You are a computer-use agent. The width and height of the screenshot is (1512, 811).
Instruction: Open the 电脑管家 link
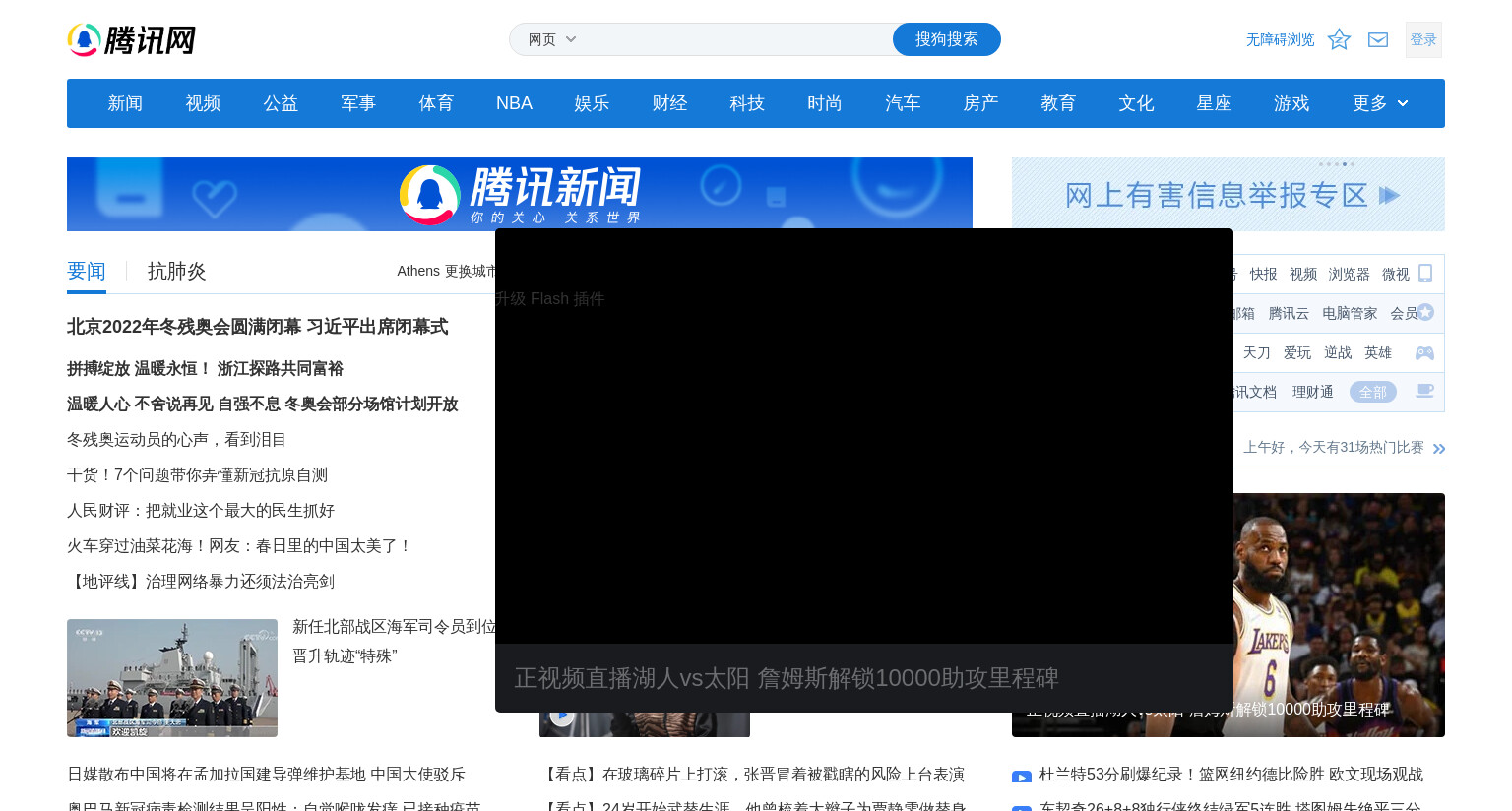pyautogui.click(x=1350, y=313)
